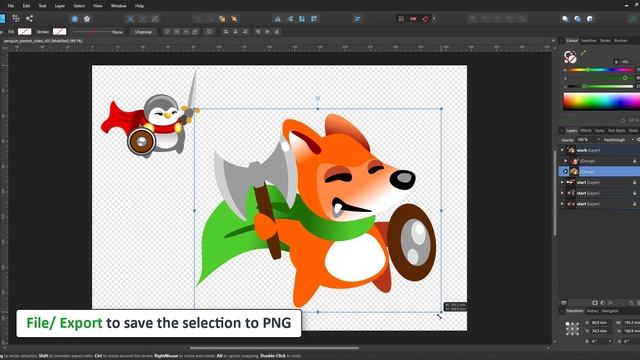The height and width of the screenshot is (360, 640).
Task: Pick a colour from the spectrum bar
Action: coord(602,101)
